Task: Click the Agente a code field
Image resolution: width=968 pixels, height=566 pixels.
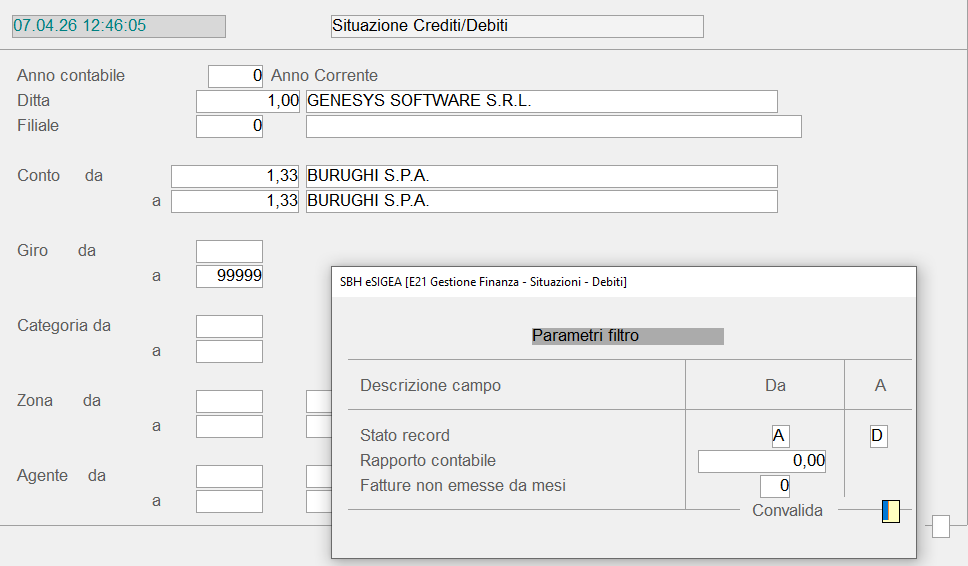Action: [x=229, y=501]
